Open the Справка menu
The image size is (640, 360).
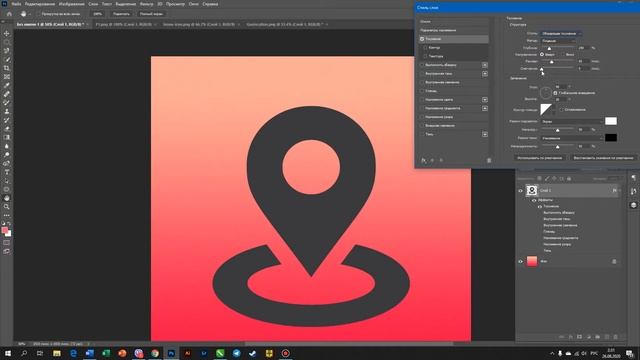(x=210, y=4)
